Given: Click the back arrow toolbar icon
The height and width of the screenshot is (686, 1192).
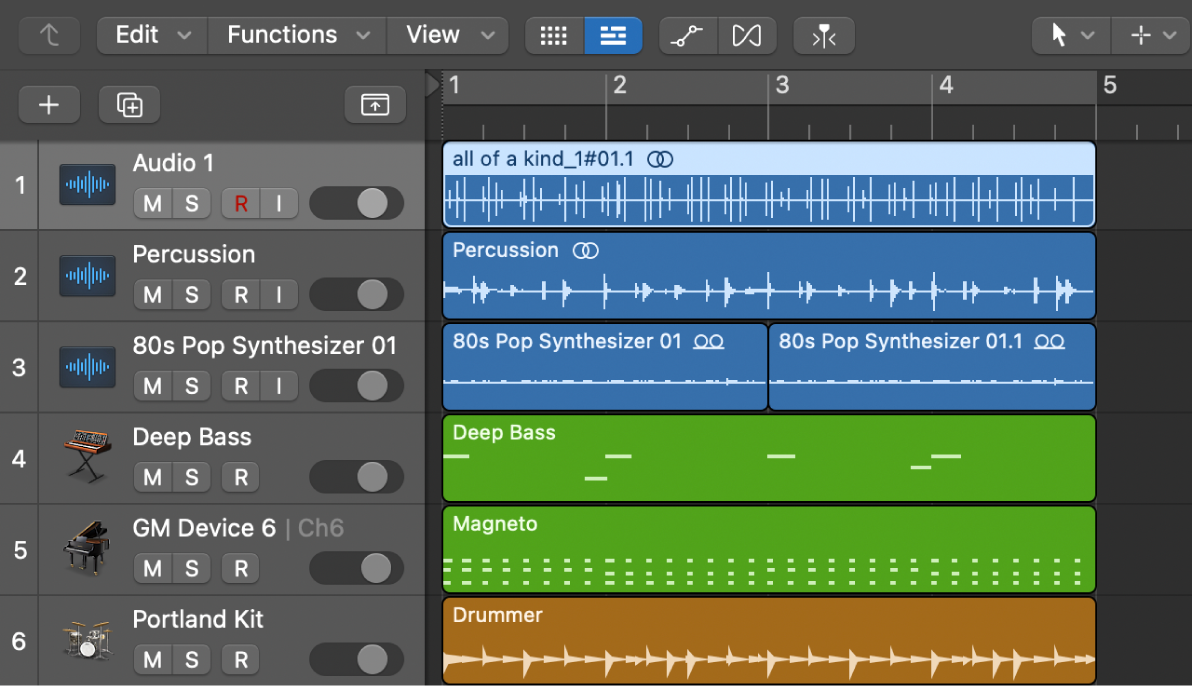Looking at the screenshot, I should click(x=49, y=35).
